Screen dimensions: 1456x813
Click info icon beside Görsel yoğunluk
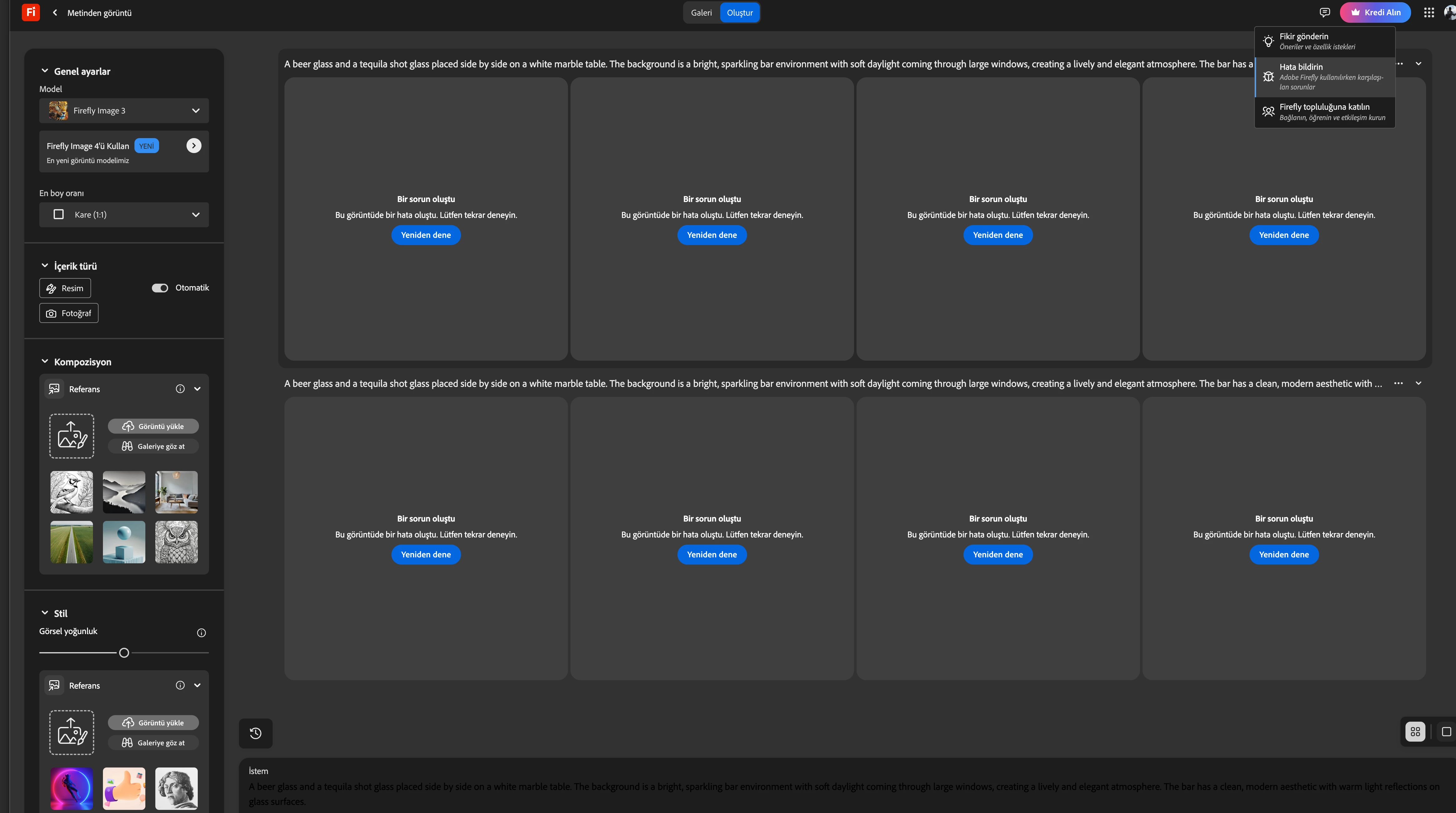[201, 632]
